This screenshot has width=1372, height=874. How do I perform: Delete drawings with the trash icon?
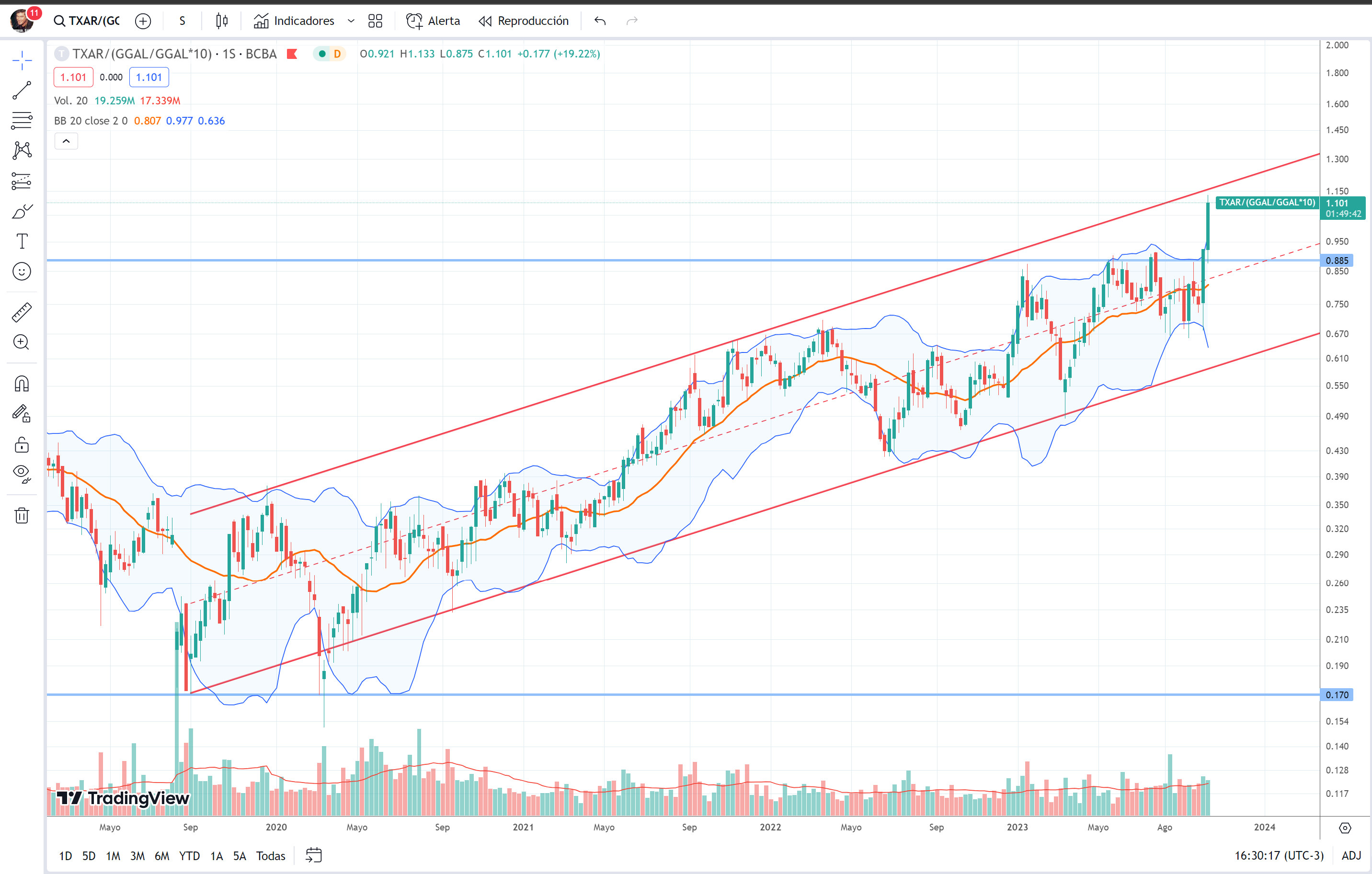coord(22,516)
